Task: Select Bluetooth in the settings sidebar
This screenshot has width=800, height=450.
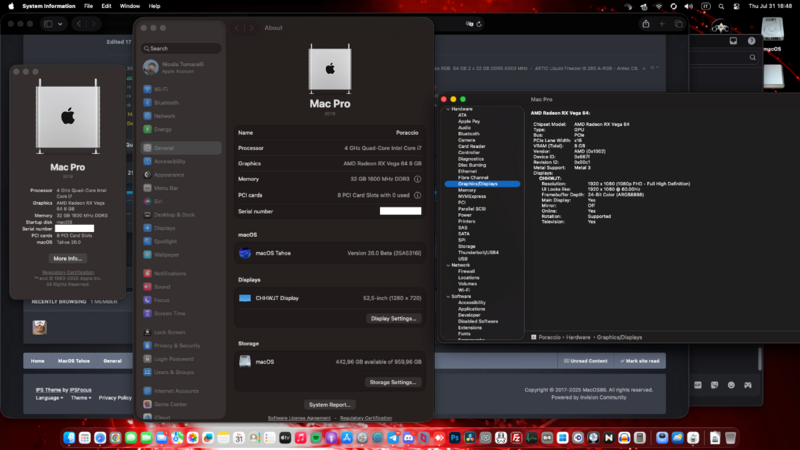Action: click(166, 102)
